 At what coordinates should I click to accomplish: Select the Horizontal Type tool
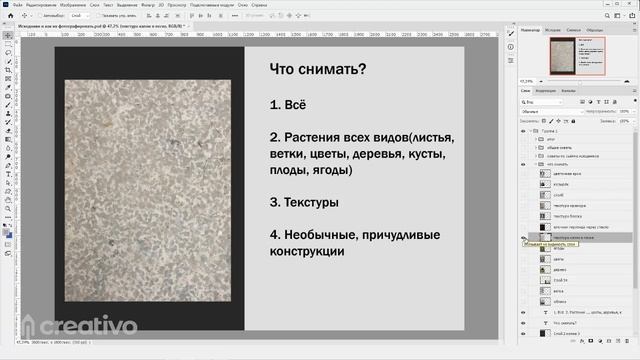pyautogui.click(x=8, y=174)
